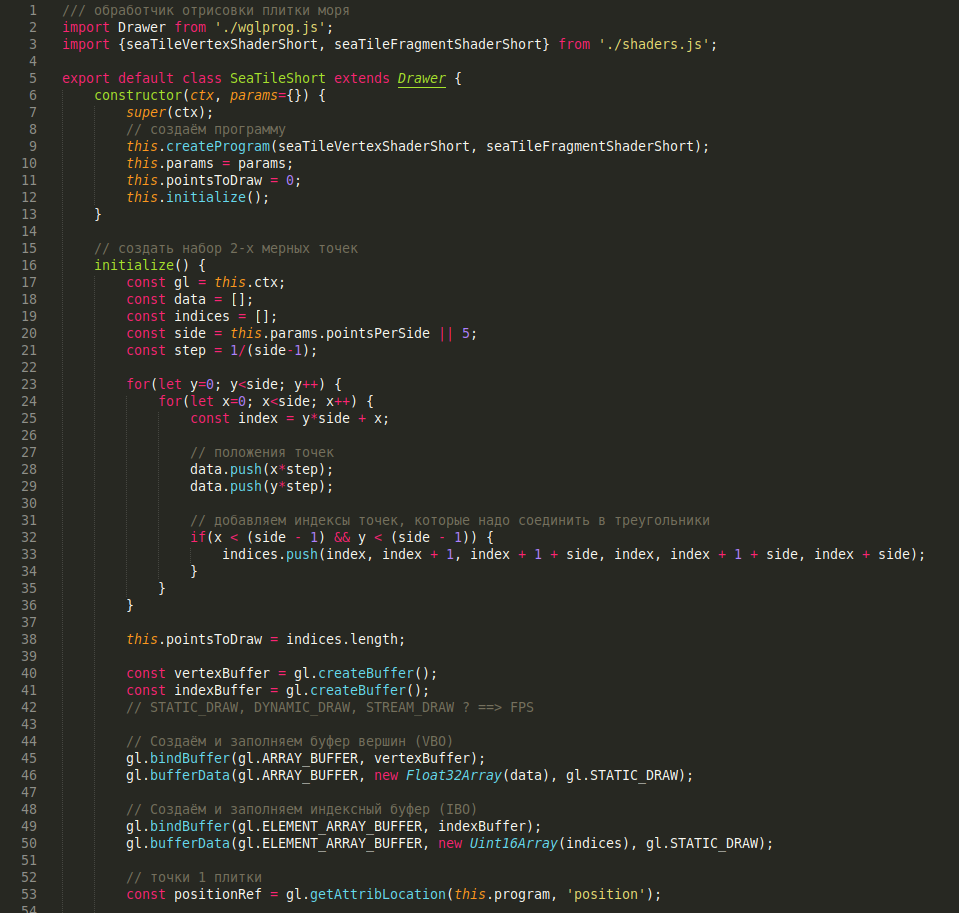959x913 pixels.
Task: Click line number 1 in the gutter
Action: [x=33, y=10]
